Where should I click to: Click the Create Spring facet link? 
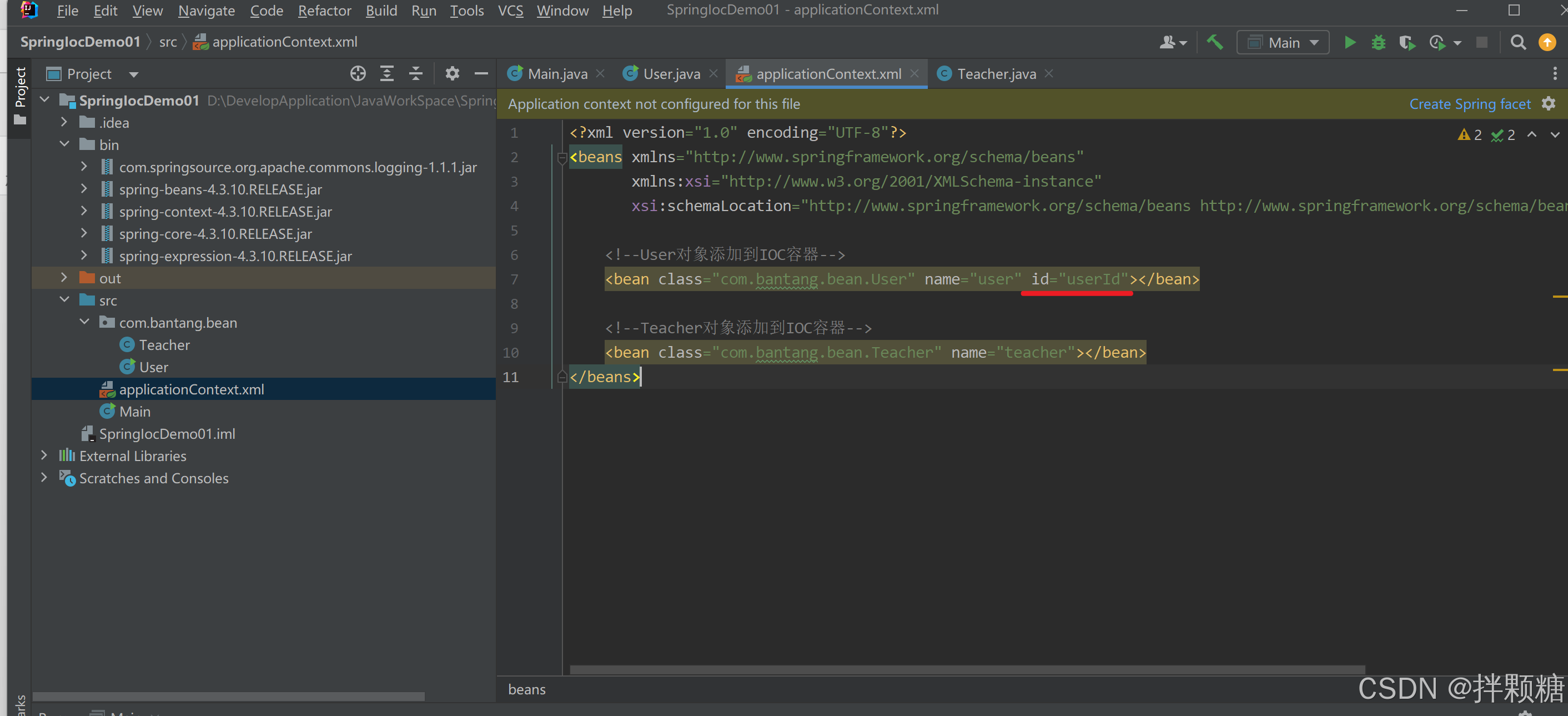coord(1469,104)
